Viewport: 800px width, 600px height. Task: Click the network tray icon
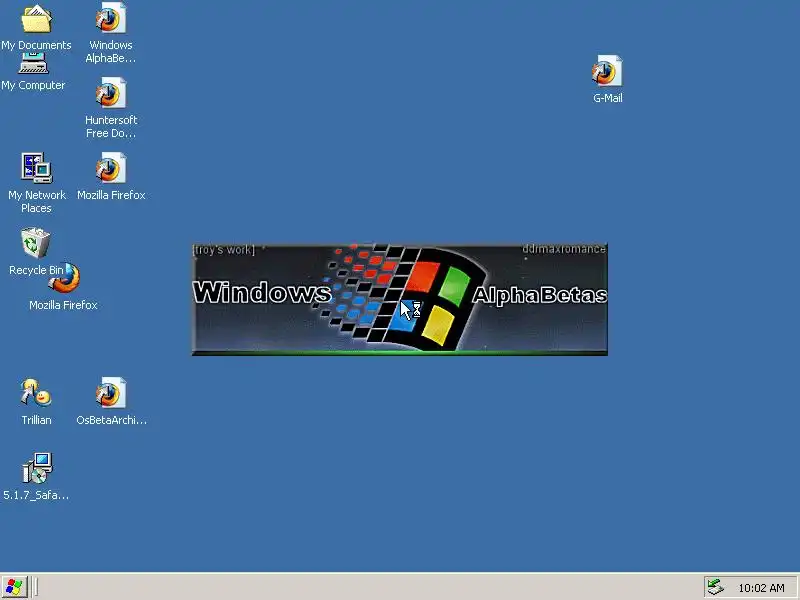click(716, 587)
